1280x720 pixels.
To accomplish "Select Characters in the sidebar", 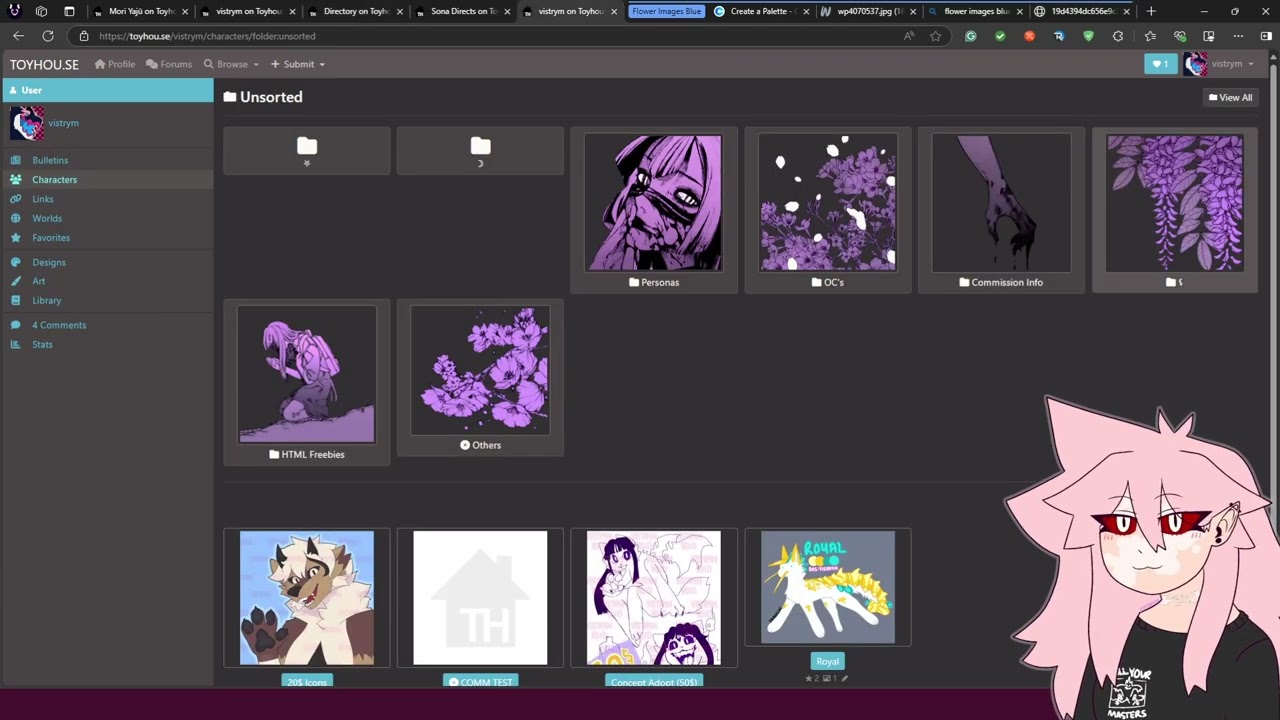I will point(54,180).
